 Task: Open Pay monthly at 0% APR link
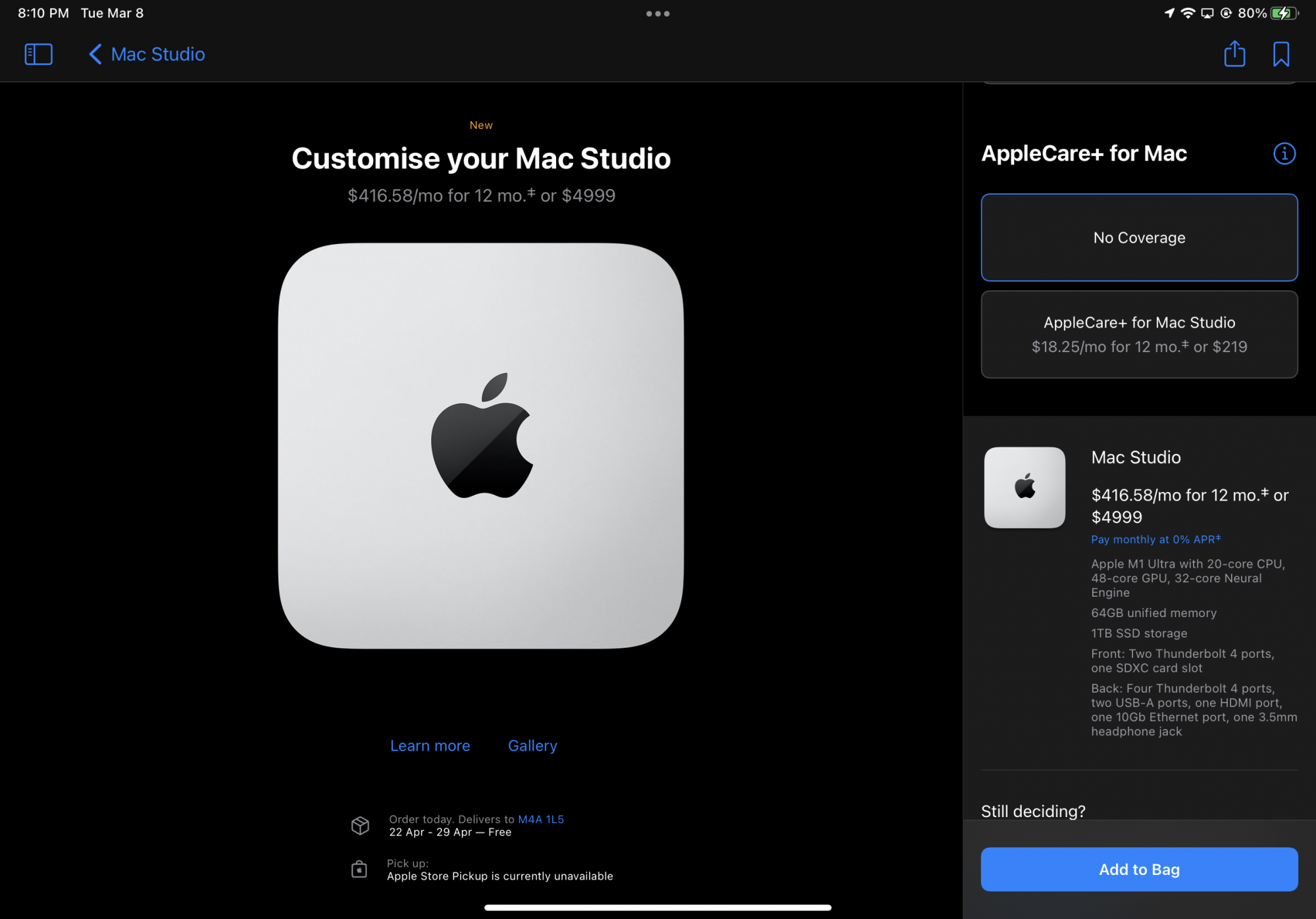[1155, 539]
